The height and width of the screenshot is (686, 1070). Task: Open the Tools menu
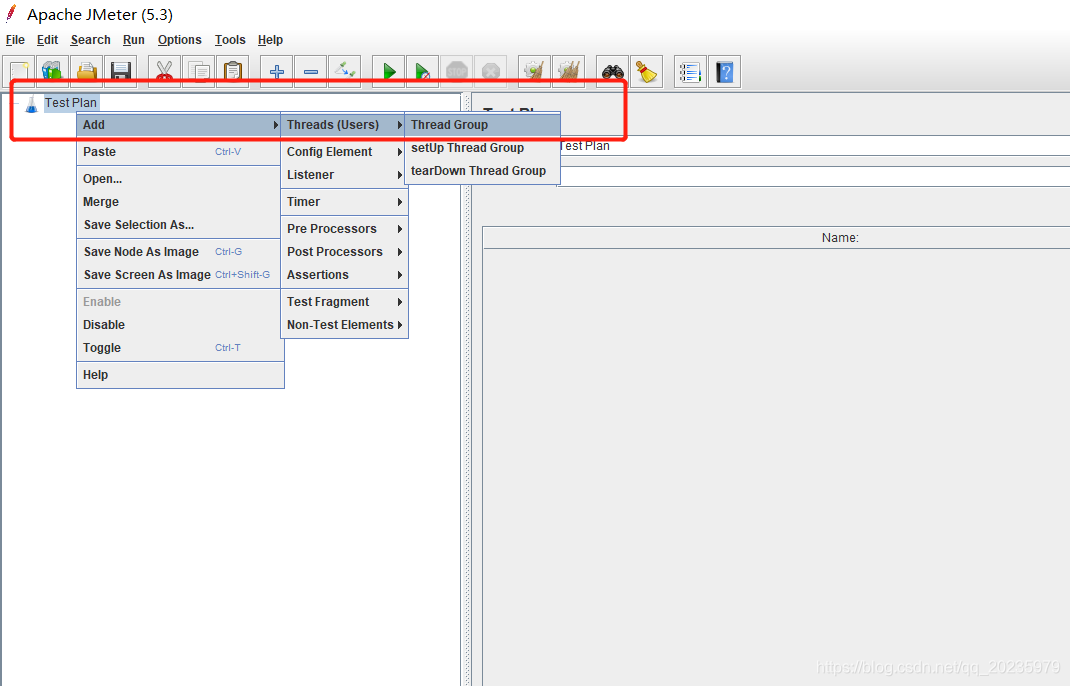click(x=230, y=40)
